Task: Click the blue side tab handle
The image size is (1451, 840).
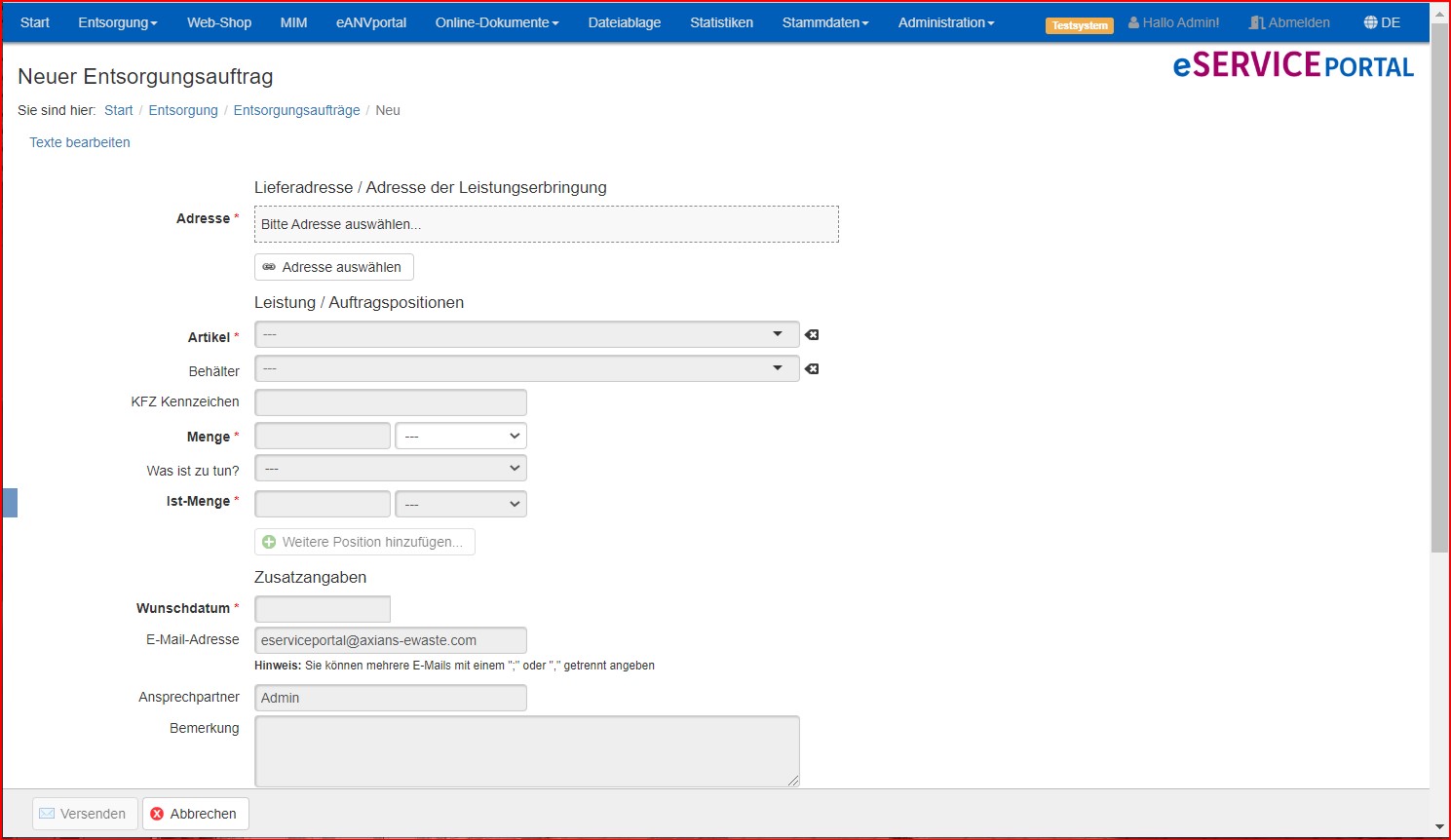Action: (10, 503)
